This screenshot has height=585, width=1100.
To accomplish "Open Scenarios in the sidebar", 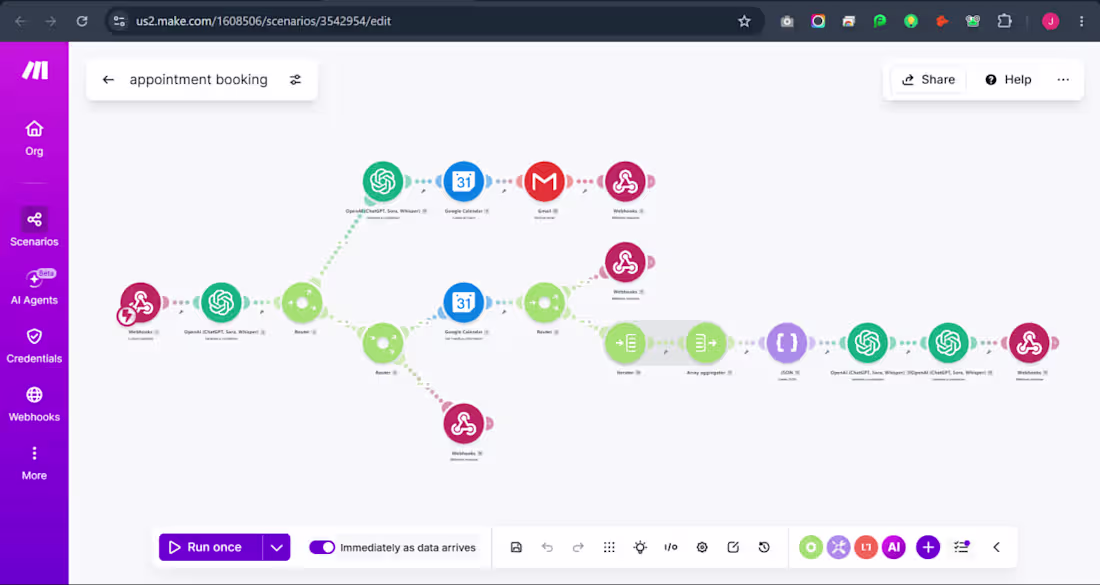I will point(34,228).
